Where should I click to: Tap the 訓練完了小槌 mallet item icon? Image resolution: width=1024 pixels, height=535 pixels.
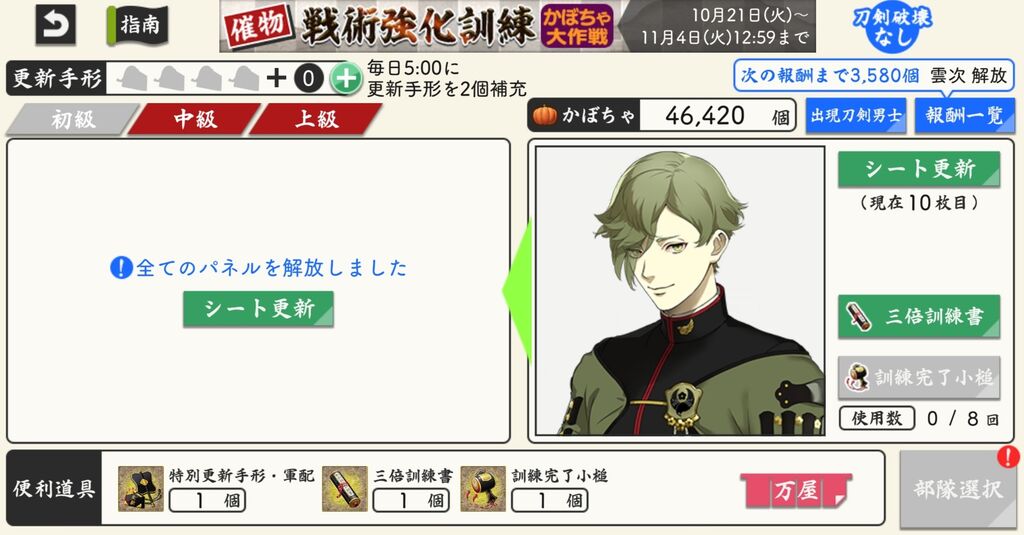tap(483, 489)
